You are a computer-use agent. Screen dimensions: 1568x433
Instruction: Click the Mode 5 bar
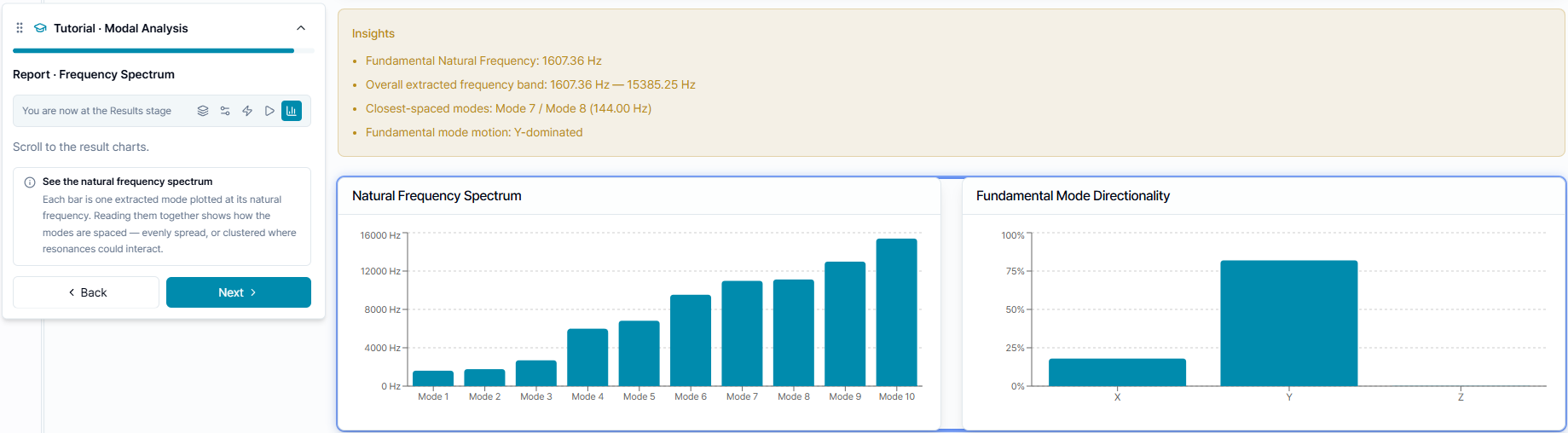click(x=639, y=354)
